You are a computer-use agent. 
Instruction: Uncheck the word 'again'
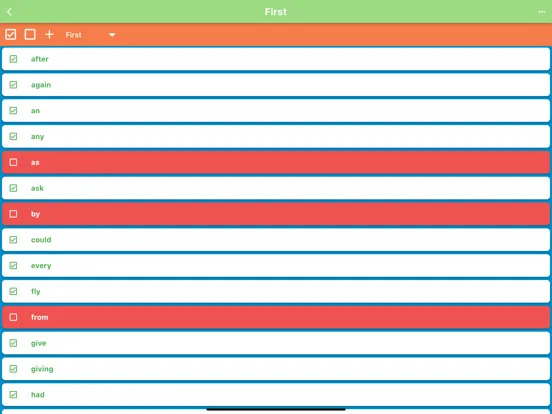coord(13,85)
